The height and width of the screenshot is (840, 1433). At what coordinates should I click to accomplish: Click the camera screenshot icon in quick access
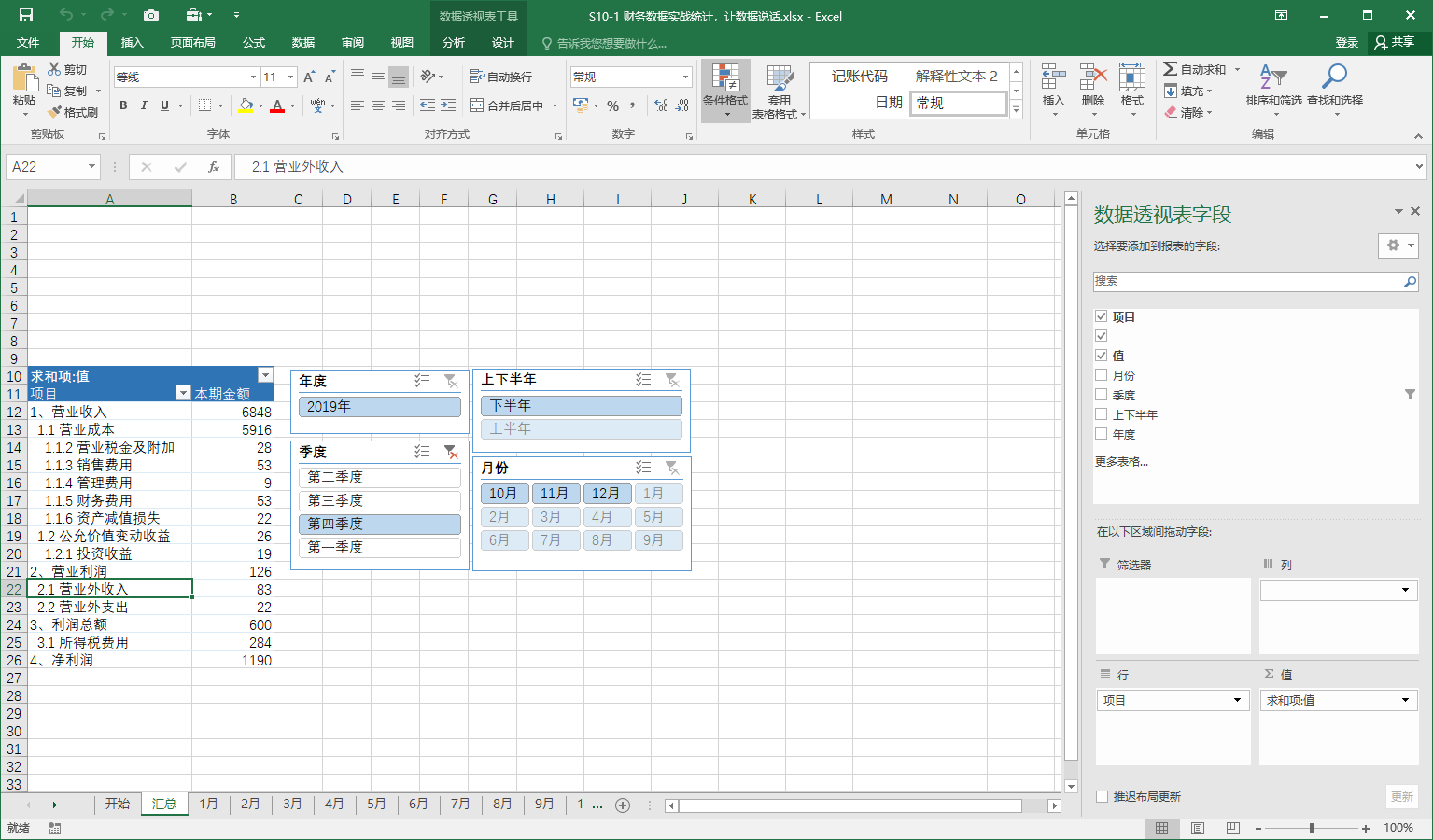click(x=151, y=15)
